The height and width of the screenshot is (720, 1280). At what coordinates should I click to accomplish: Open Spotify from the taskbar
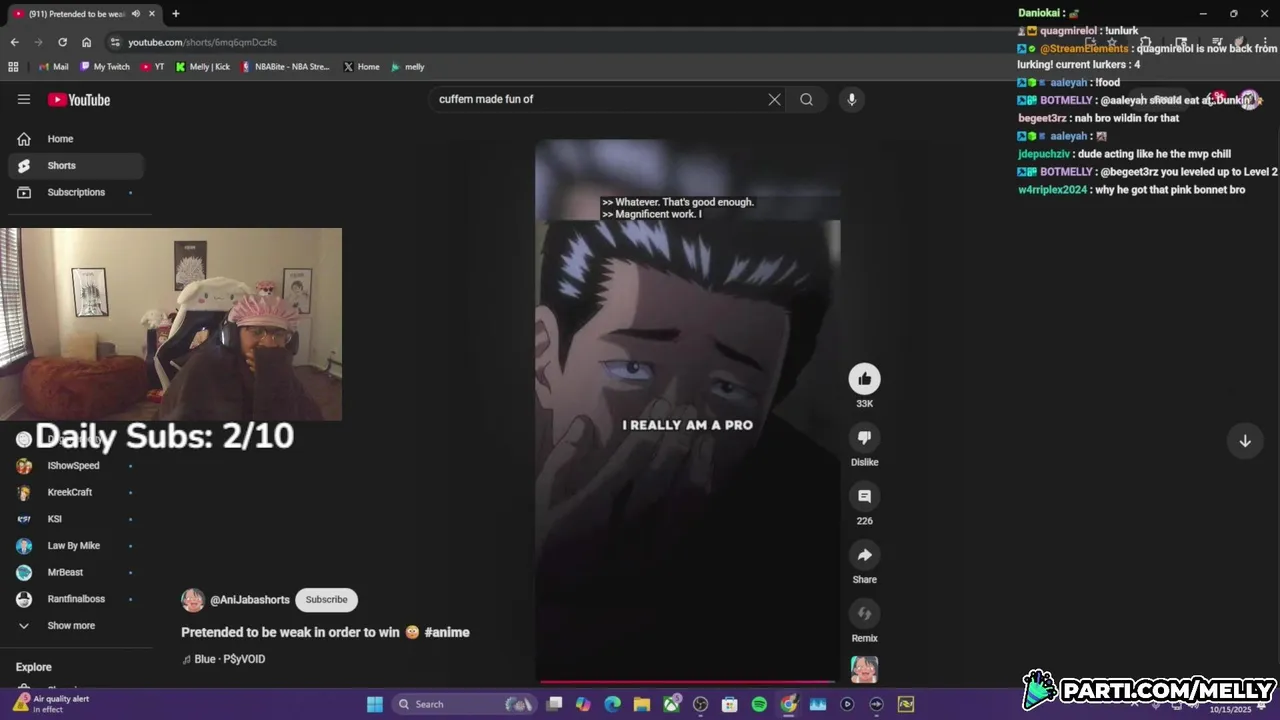tap(759, 704)
